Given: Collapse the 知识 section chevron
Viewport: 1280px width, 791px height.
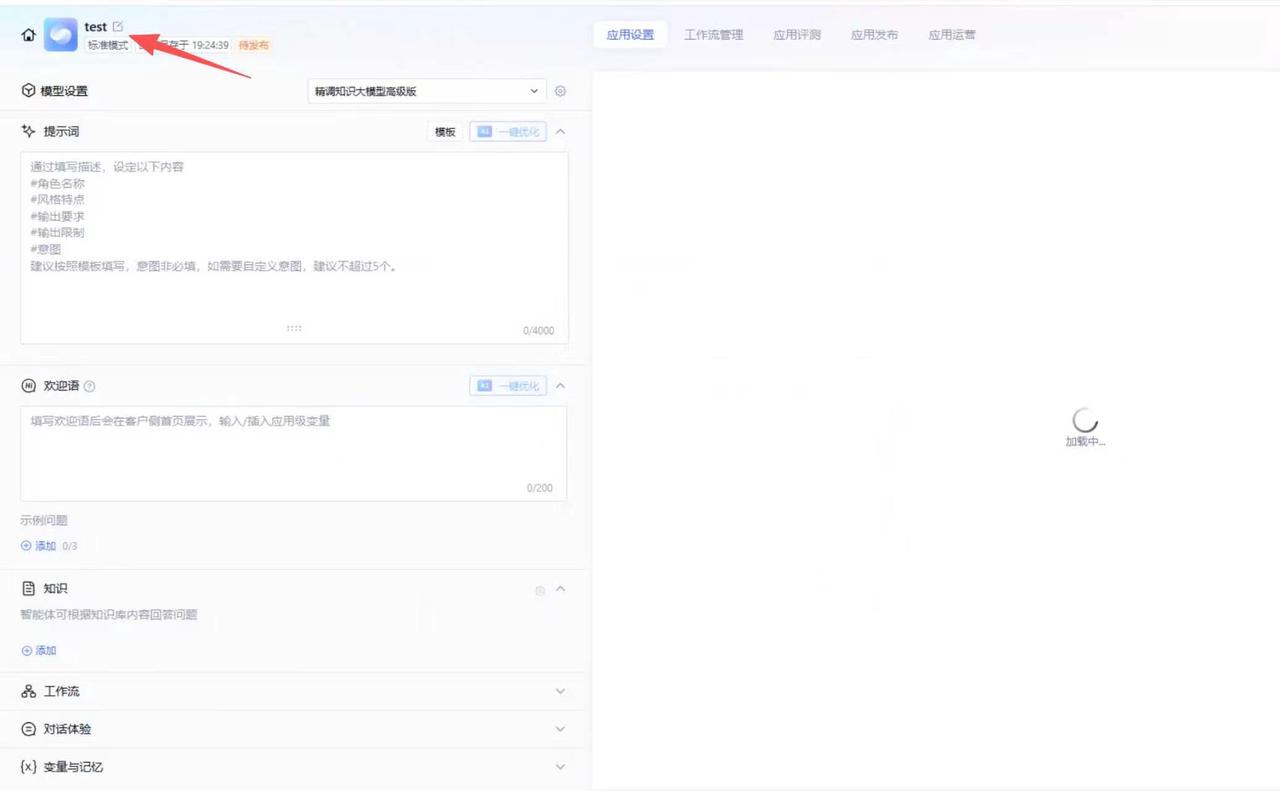Looking at the screenshot, I should click(560, 589).
